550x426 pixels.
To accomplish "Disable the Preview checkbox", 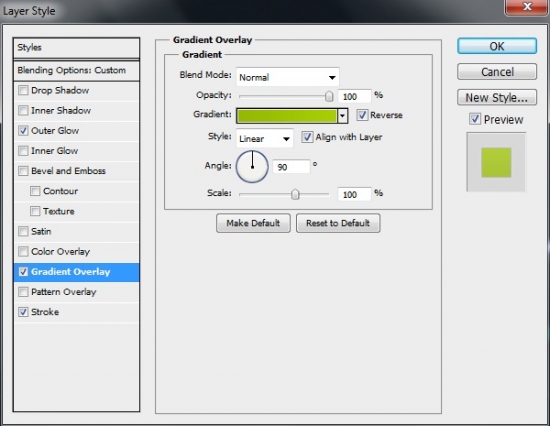I will (475, 119).
